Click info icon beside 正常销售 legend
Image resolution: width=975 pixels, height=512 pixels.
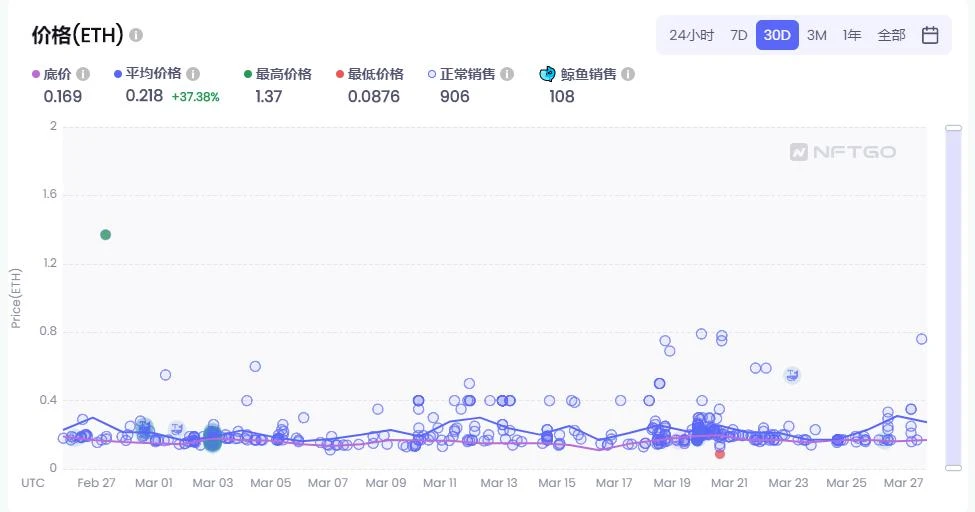tap(507, 74)
